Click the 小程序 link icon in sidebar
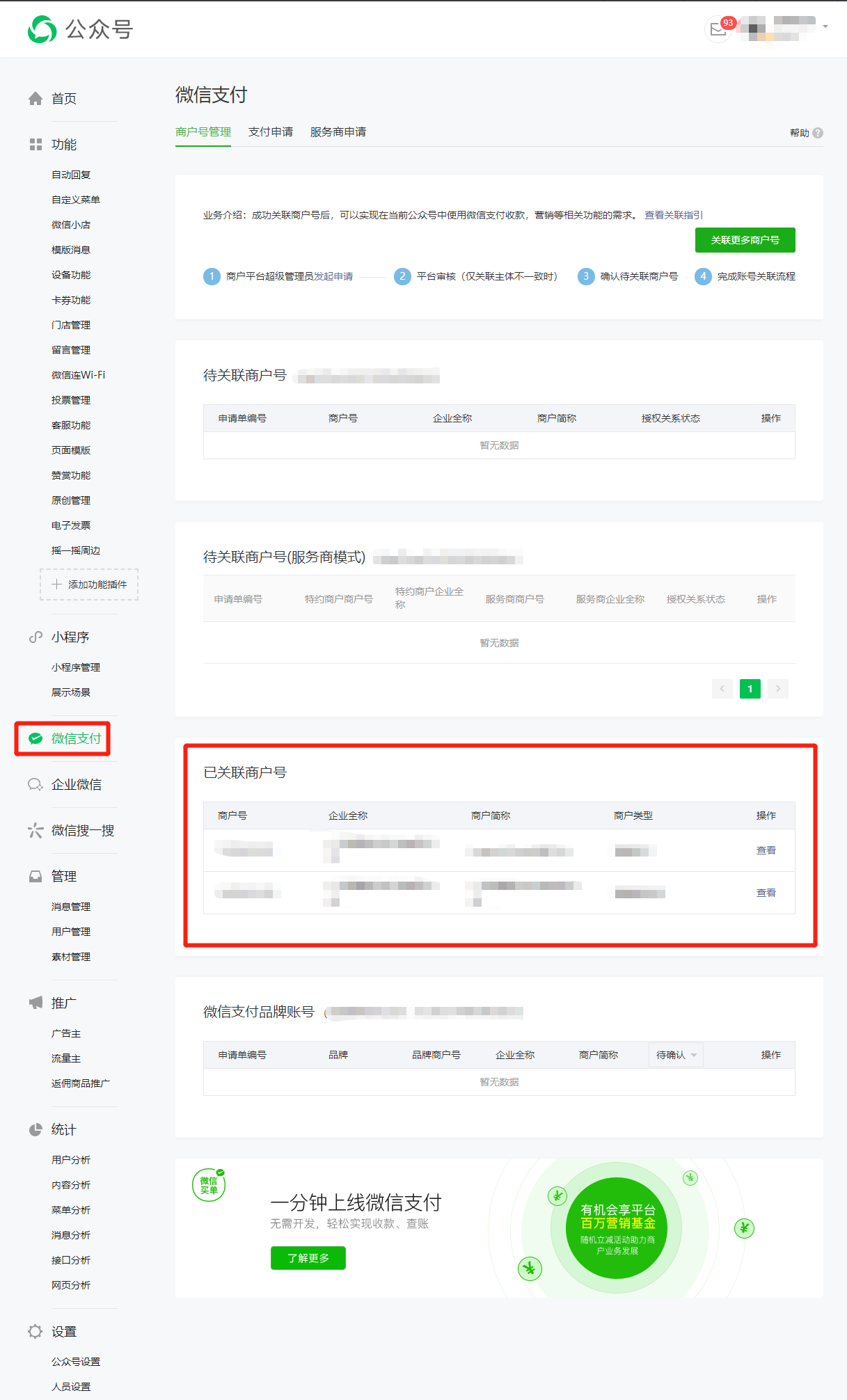The width and height of the screenshot is (847, 1400). (35, 637)
